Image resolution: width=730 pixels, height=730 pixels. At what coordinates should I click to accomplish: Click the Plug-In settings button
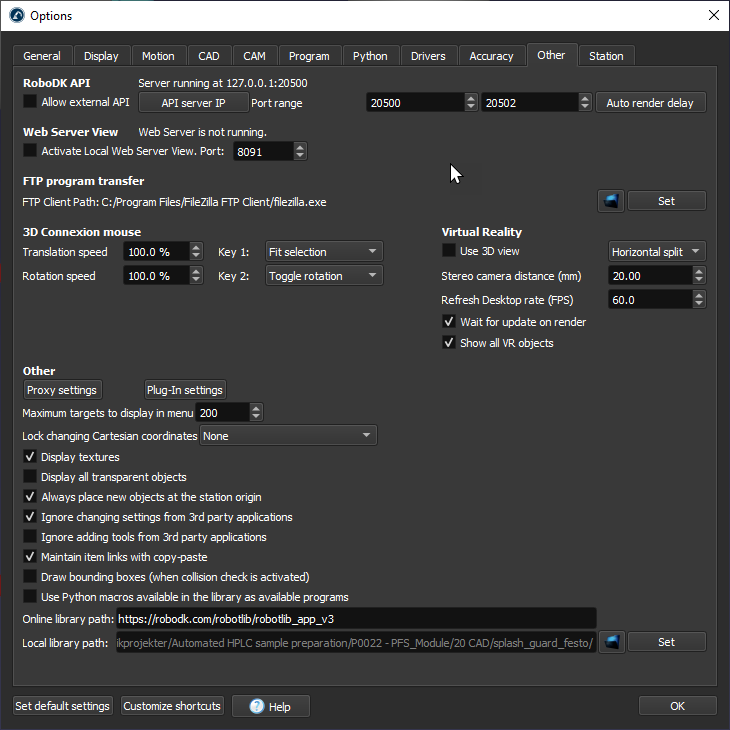(185, 390)
